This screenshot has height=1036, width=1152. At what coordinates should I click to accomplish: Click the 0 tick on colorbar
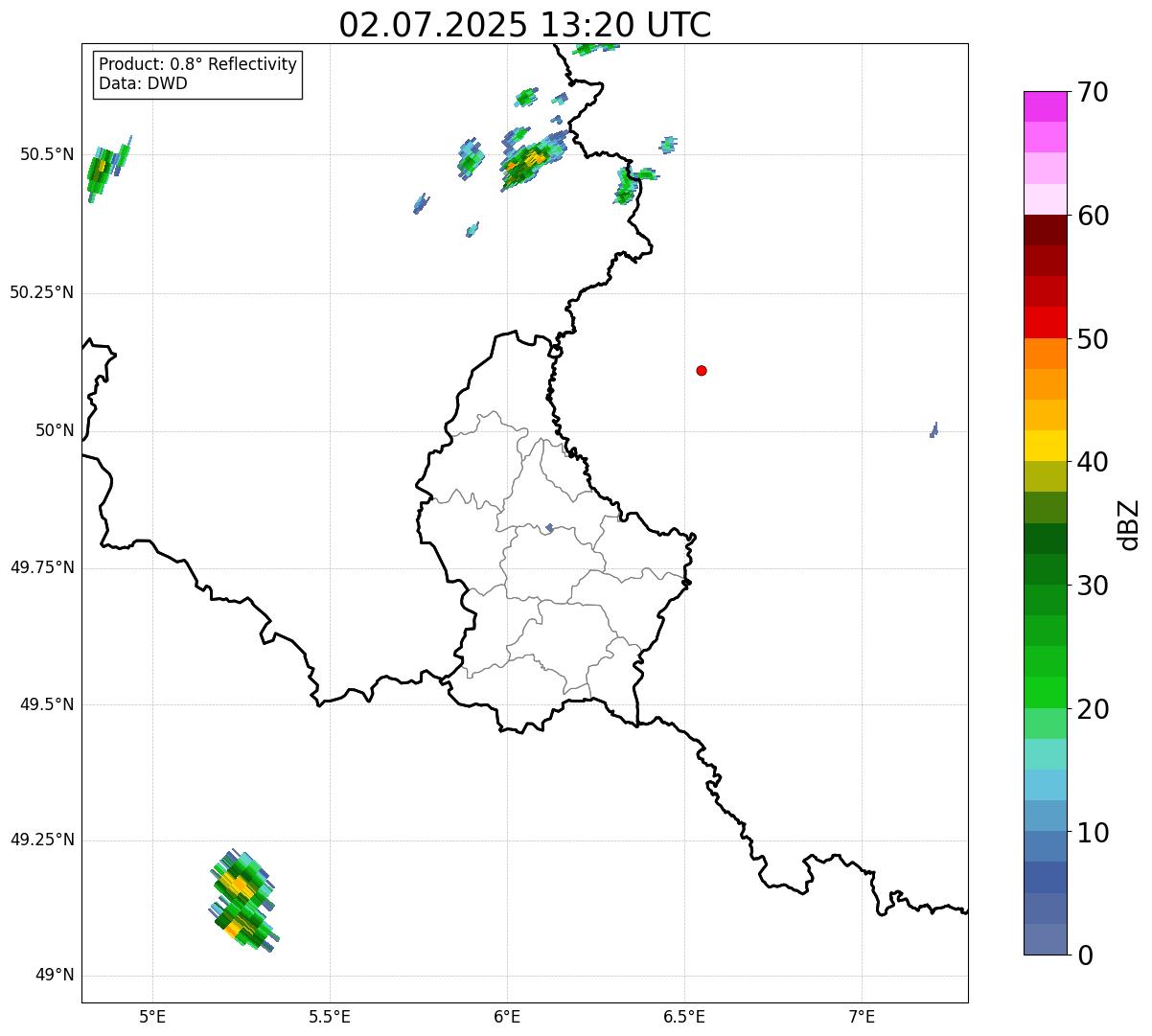click(1085, 955)
